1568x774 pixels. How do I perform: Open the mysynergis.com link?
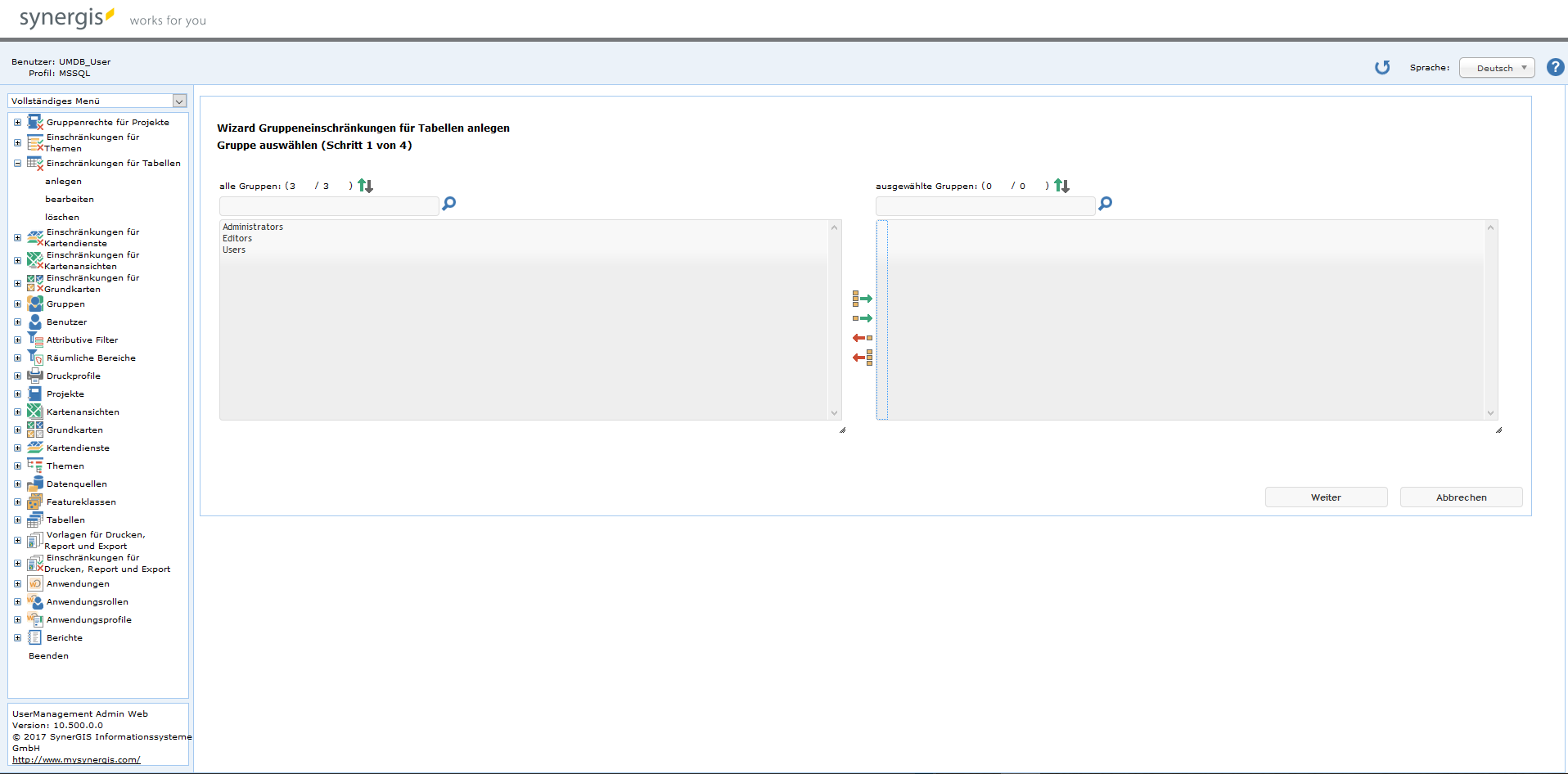point(76,759)
